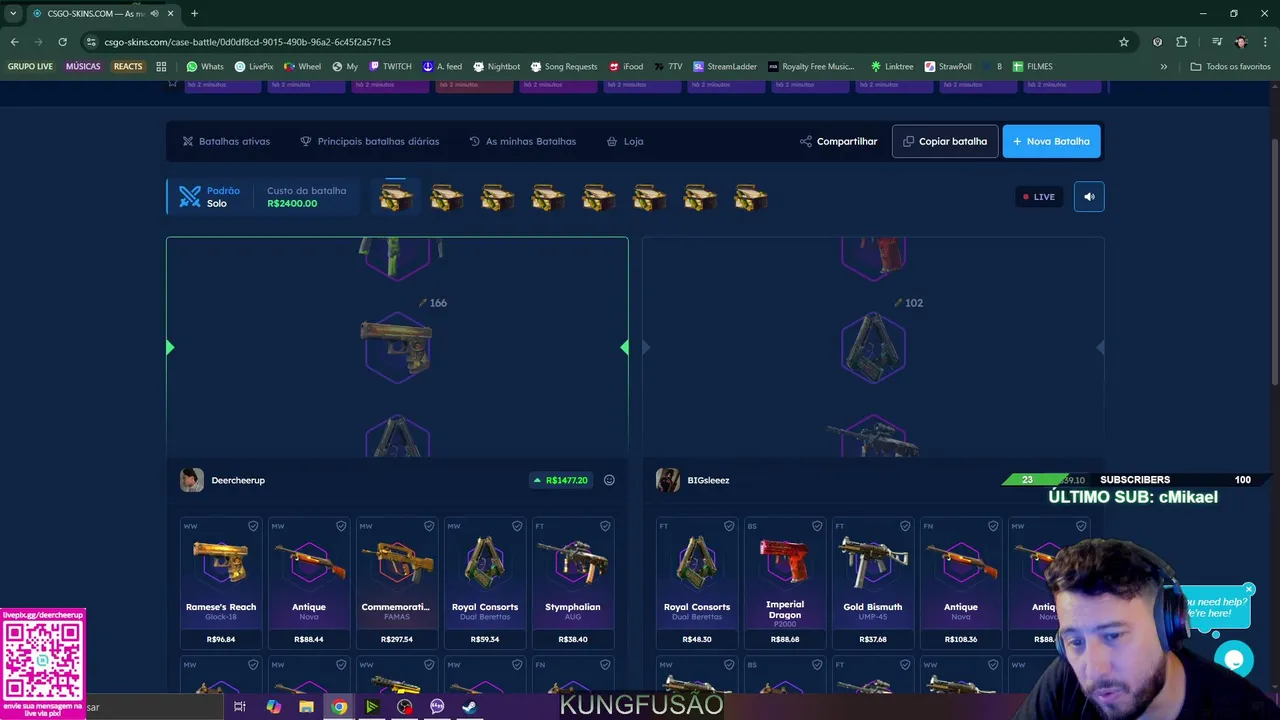Click the shield check on Commemoration FAMAS card
Image resolution: width=1280 pixels, height=720 pixels.
429,526
